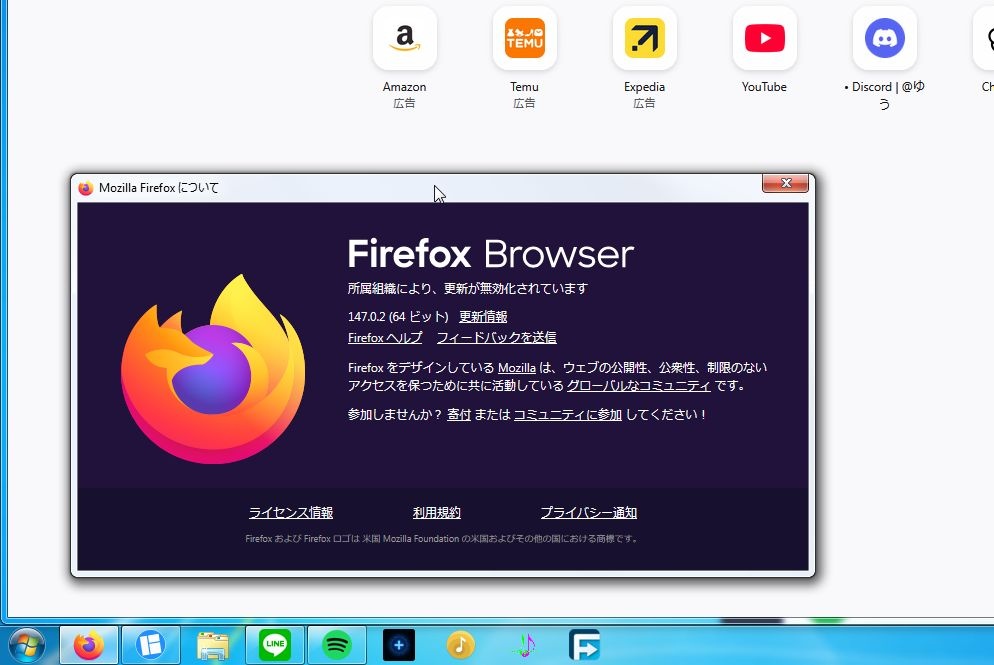
Task: Click the gold music note taskbar icon
Action: [x=460, y=646]
